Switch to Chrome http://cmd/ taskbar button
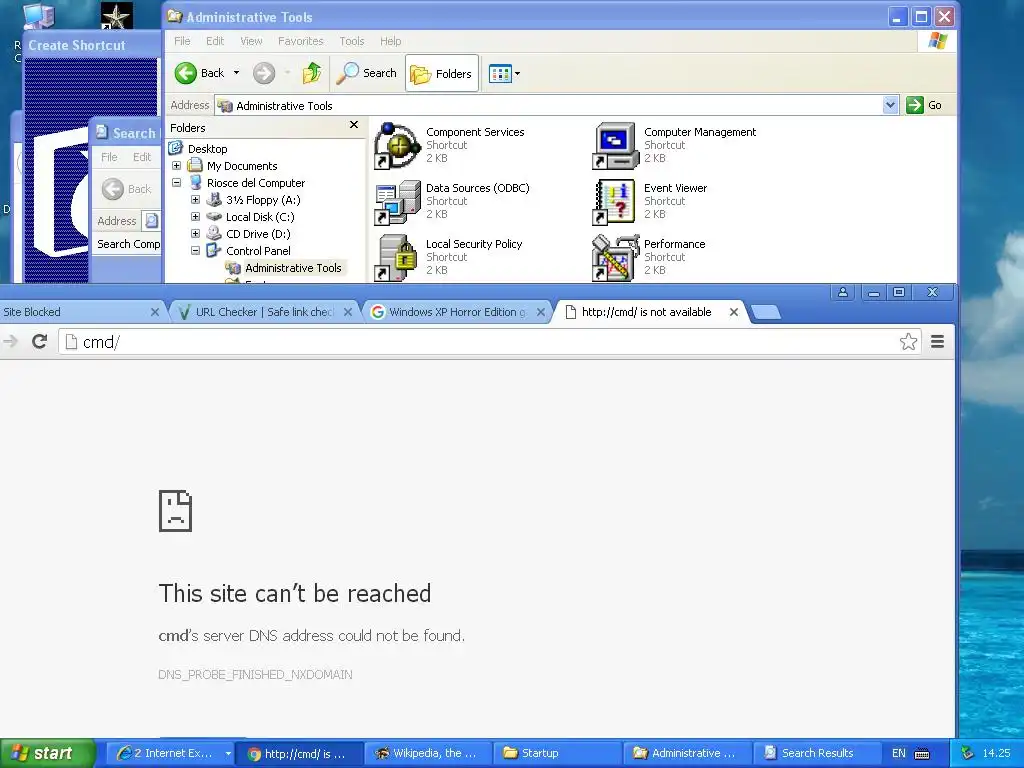The image size is (1024, 768). 297,753
